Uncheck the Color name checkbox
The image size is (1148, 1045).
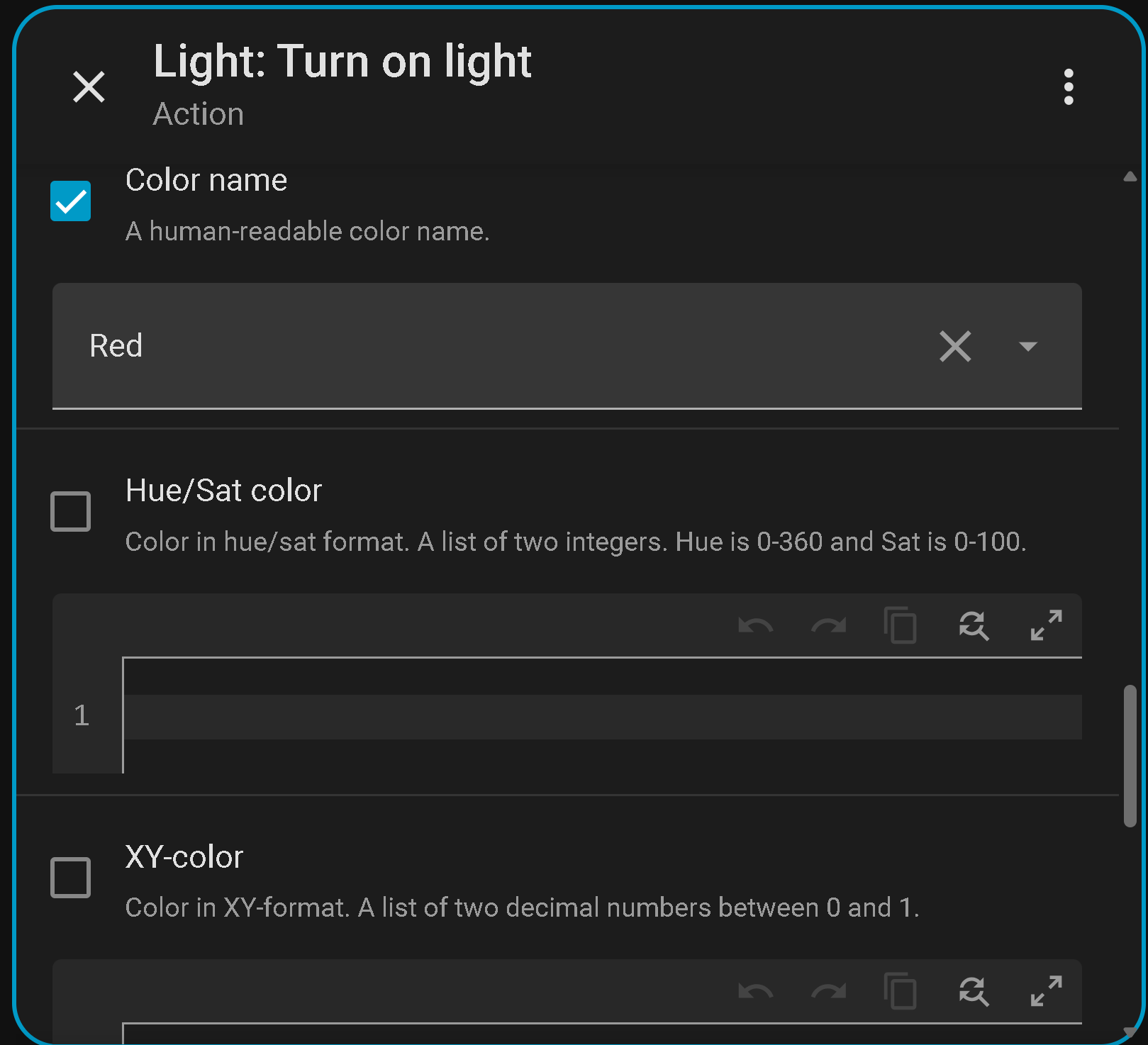tap(71, 201)
